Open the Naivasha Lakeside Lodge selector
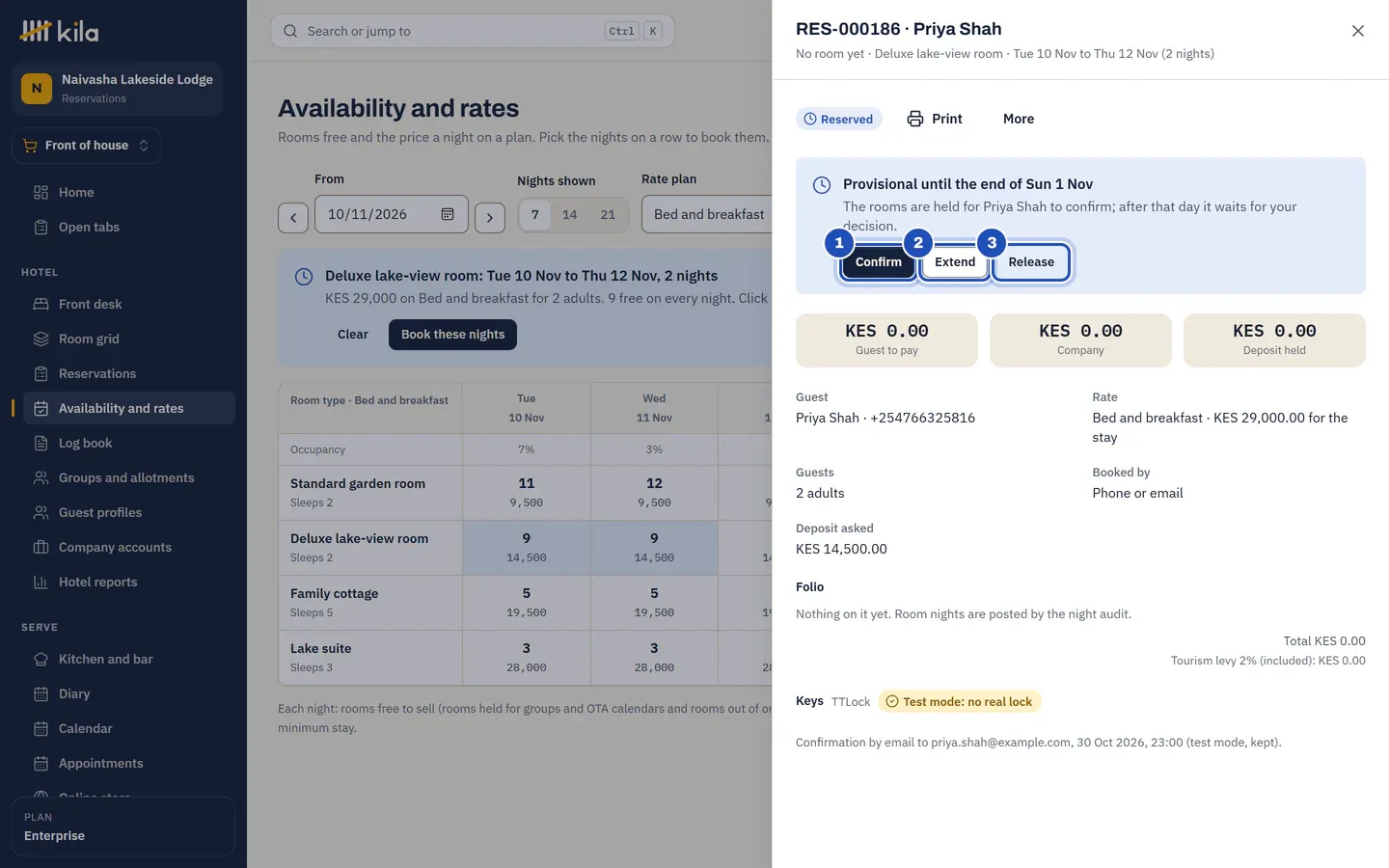The width and height of the screenshot is (1389, 868). (117, 89)
